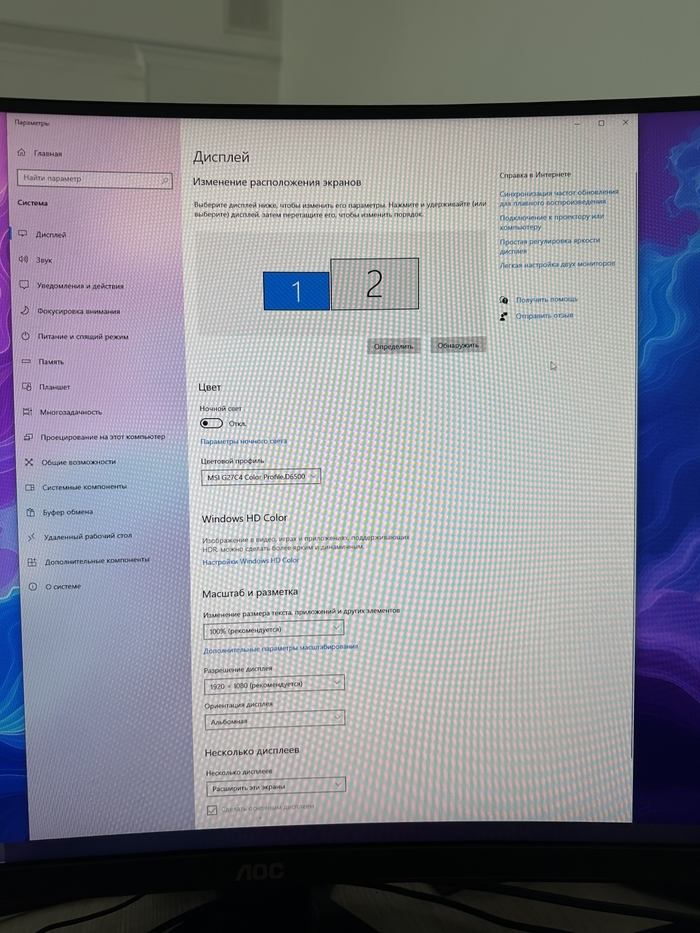Click the search magnifier icon in sidebar
The image size is (700, 933).
coord(165,179)
